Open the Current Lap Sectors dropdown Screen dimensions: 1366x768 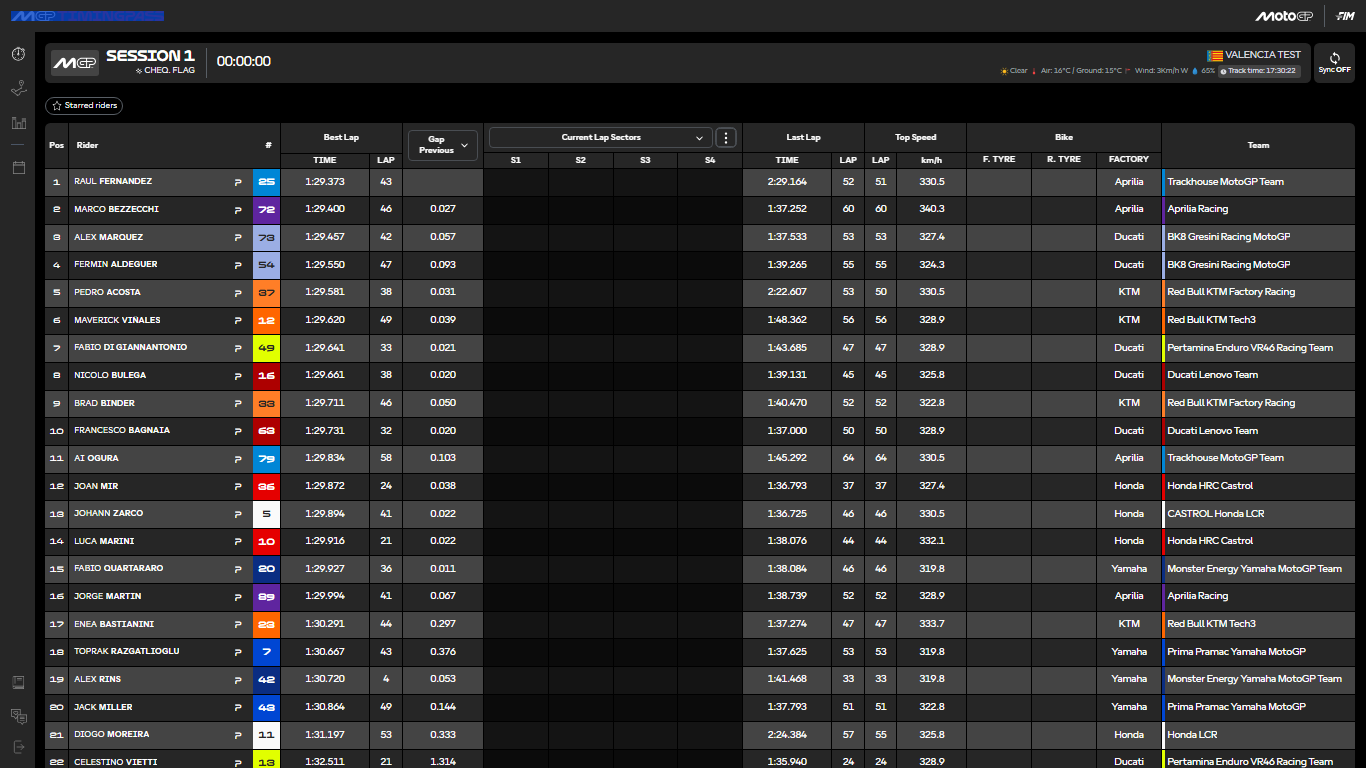pyautogui.click(x=600, y=138)
